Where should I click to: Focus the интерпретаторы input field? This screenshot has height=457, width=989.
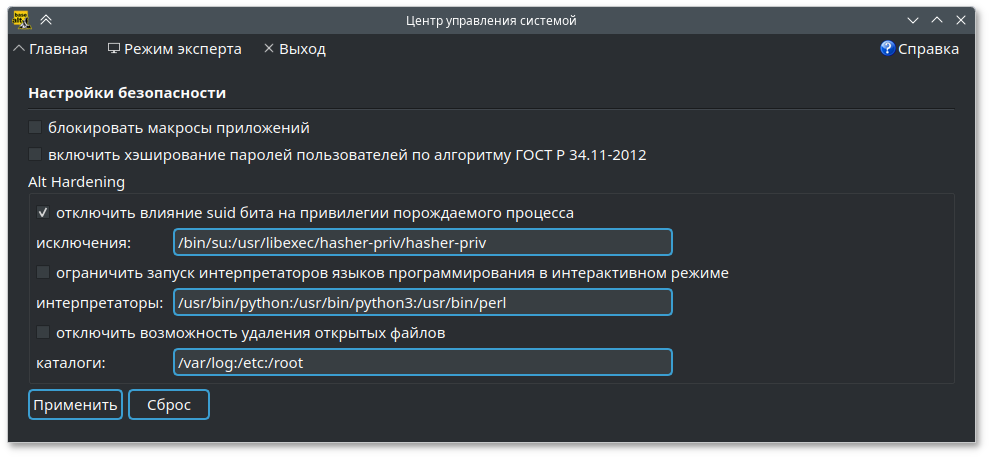click(x=422, y=302)
